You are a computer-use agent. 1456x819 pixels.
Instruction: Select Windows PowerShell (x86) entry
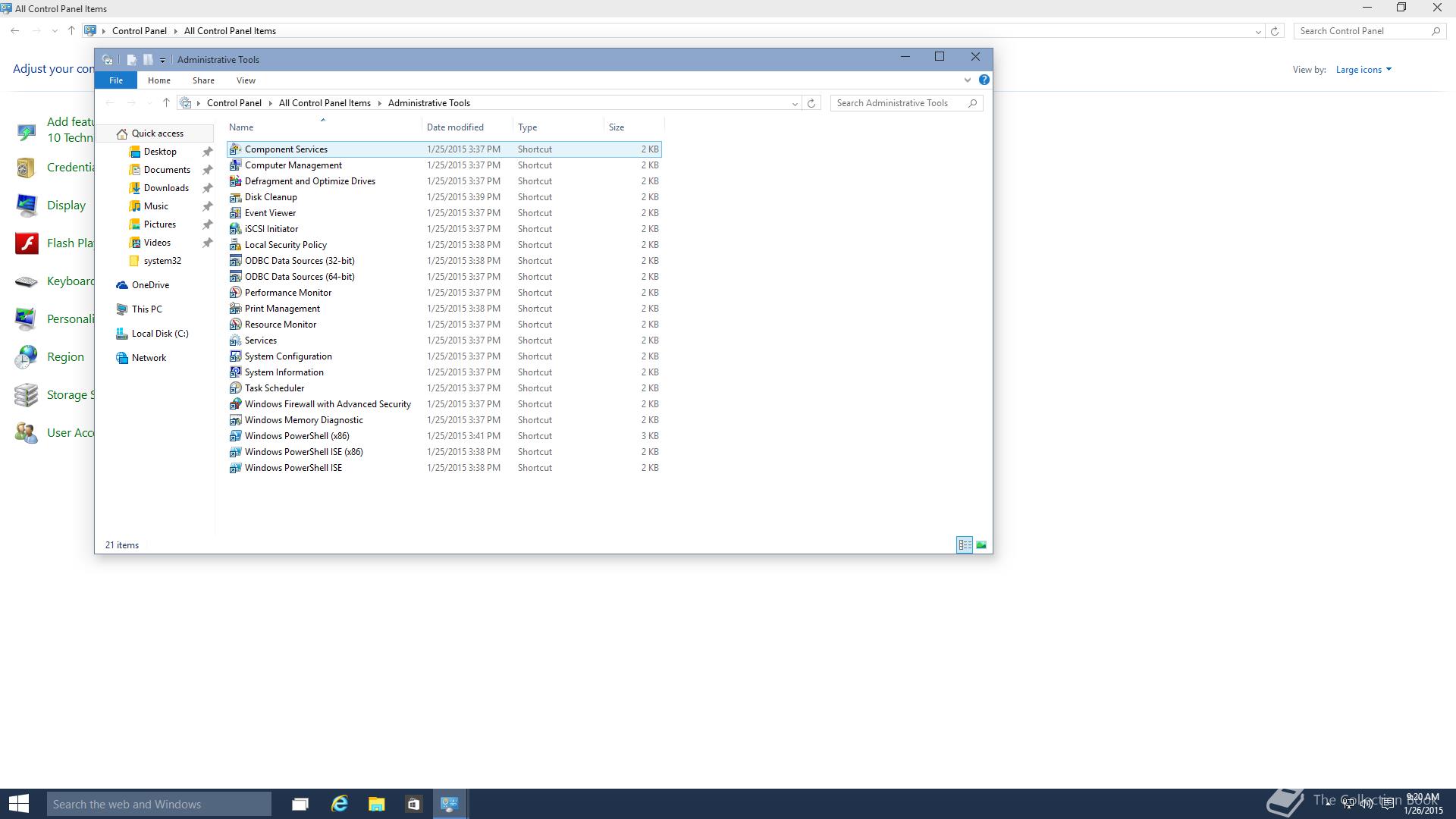[x=444, y=436]
